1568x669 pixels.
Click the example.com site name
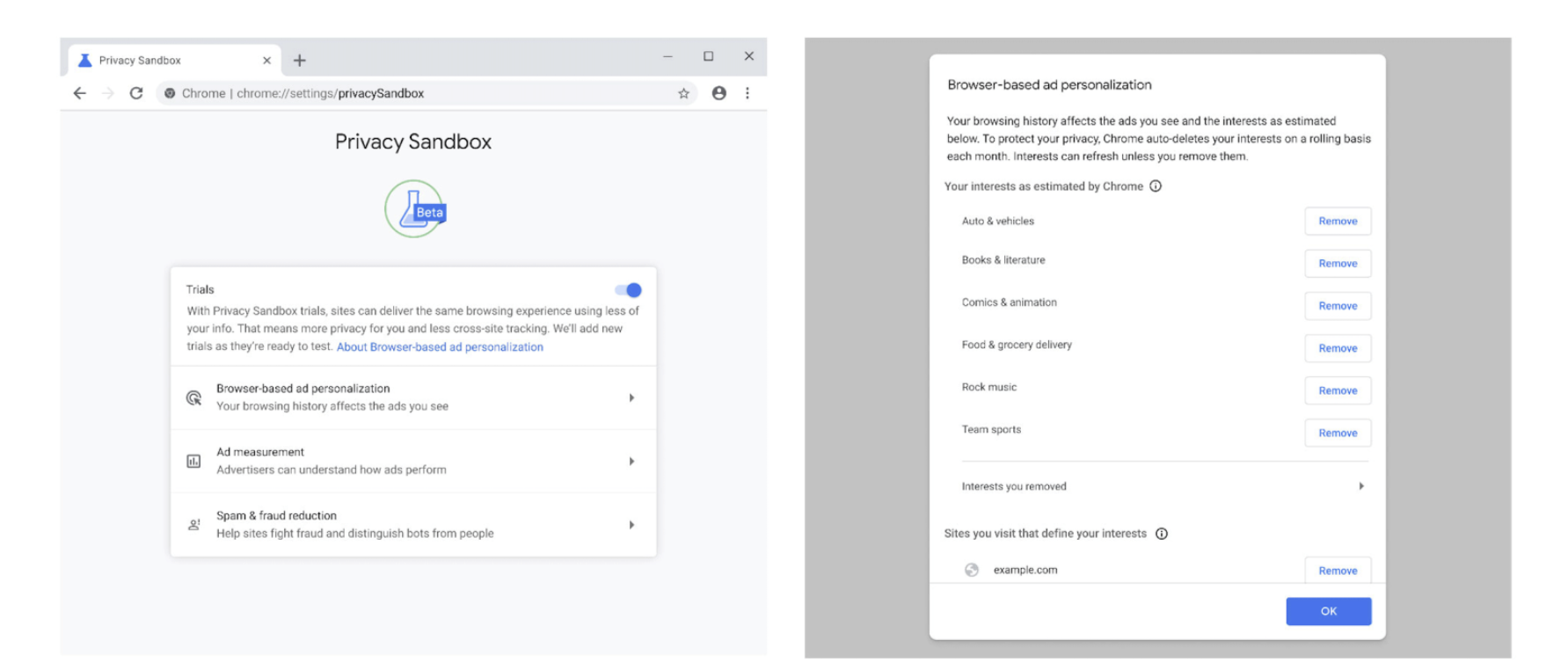[1025, 570]
